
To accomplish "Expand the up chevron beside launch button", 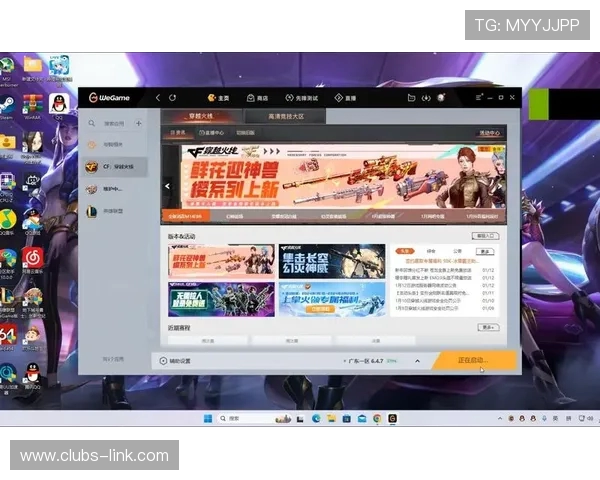I will pyautogui.click(x=417, y=360).
